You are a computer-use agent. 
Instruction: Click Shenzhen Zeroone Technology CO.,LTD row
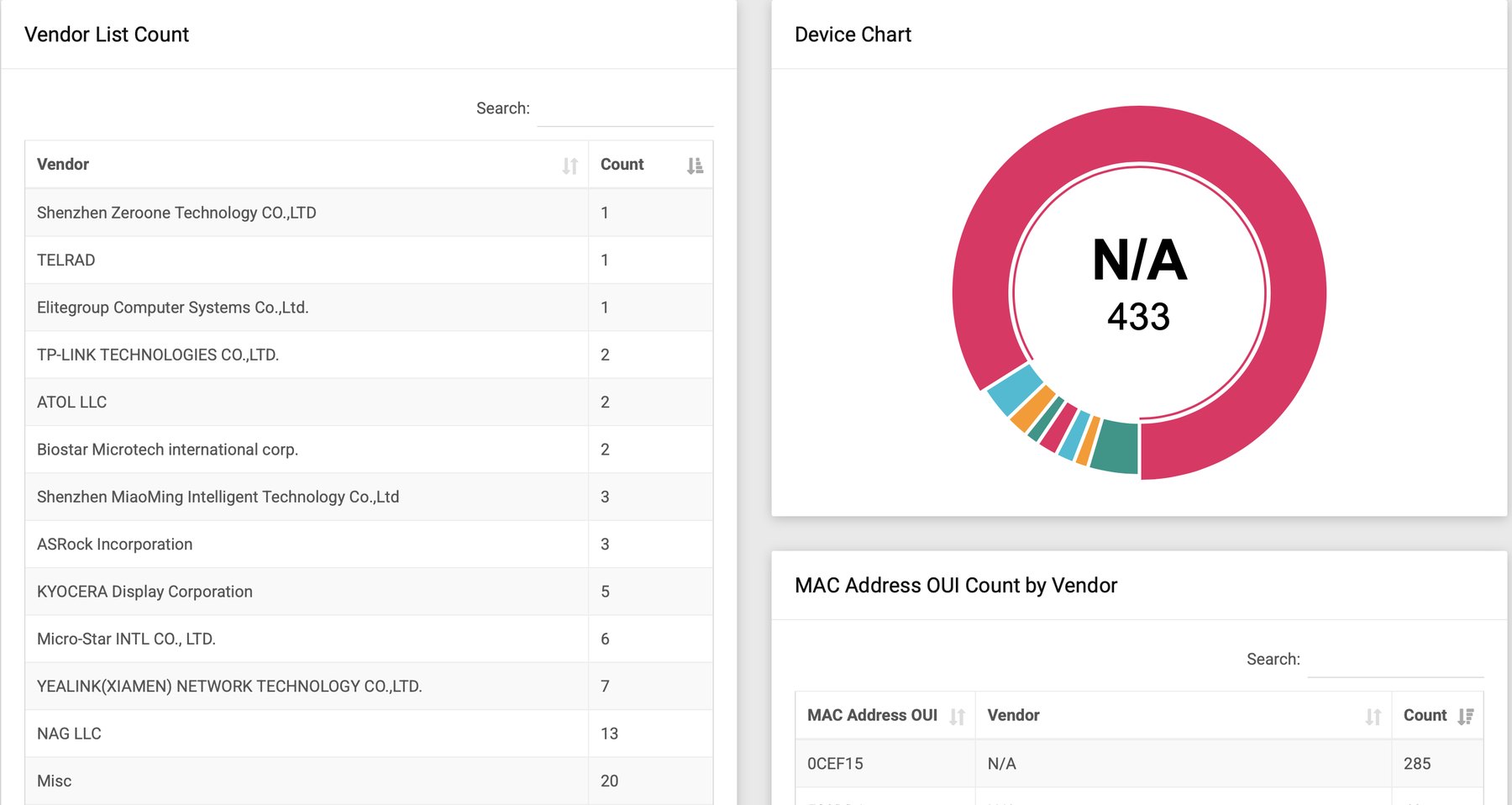pyautogui.click(x=369, y=213)
